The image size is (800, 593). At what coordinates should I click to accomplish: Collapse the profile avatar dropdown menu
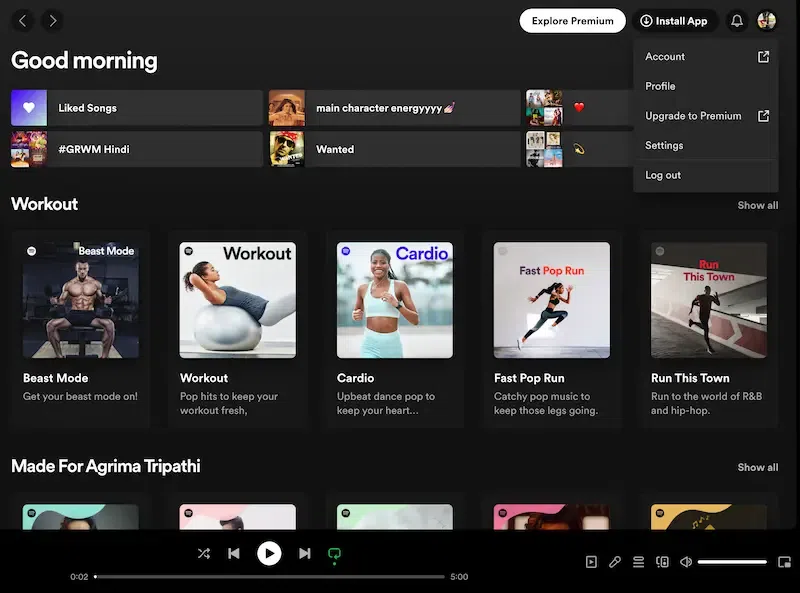pyautogui.click(x=767, y=20)
